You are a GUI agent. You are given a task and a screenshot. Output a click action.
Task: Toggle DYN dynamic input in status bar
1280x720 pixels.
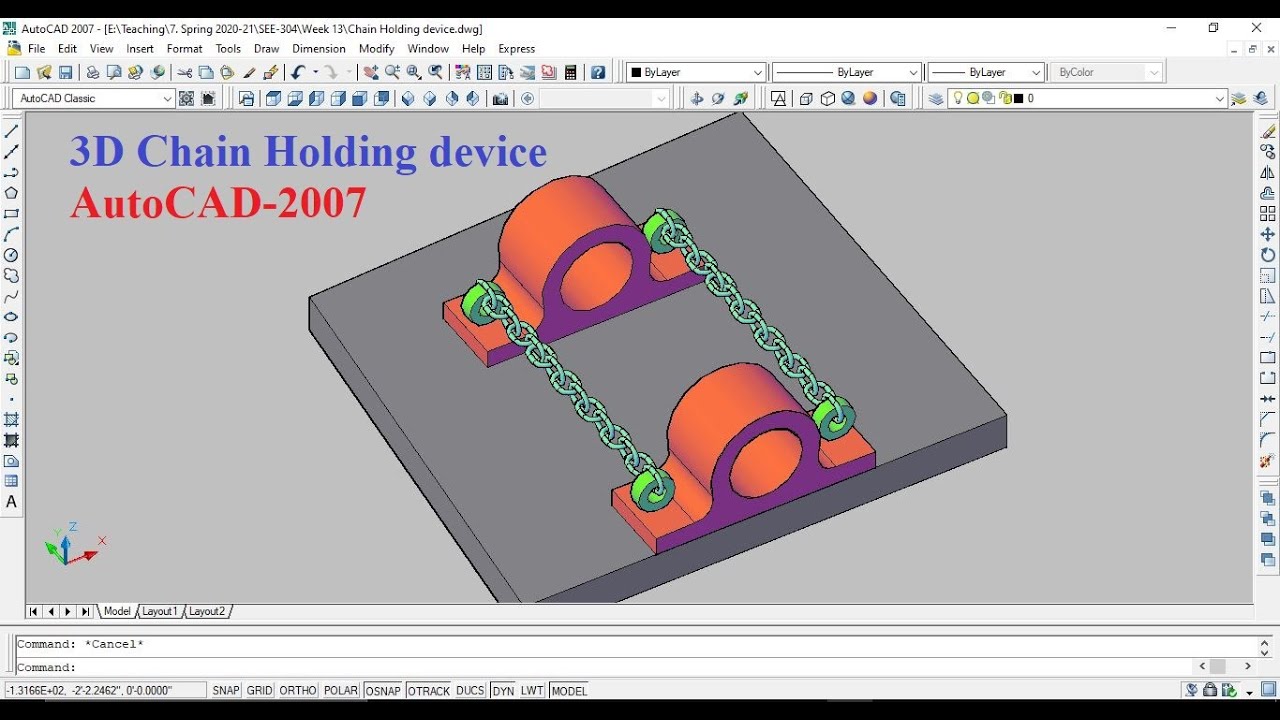(x=504, y=691)
